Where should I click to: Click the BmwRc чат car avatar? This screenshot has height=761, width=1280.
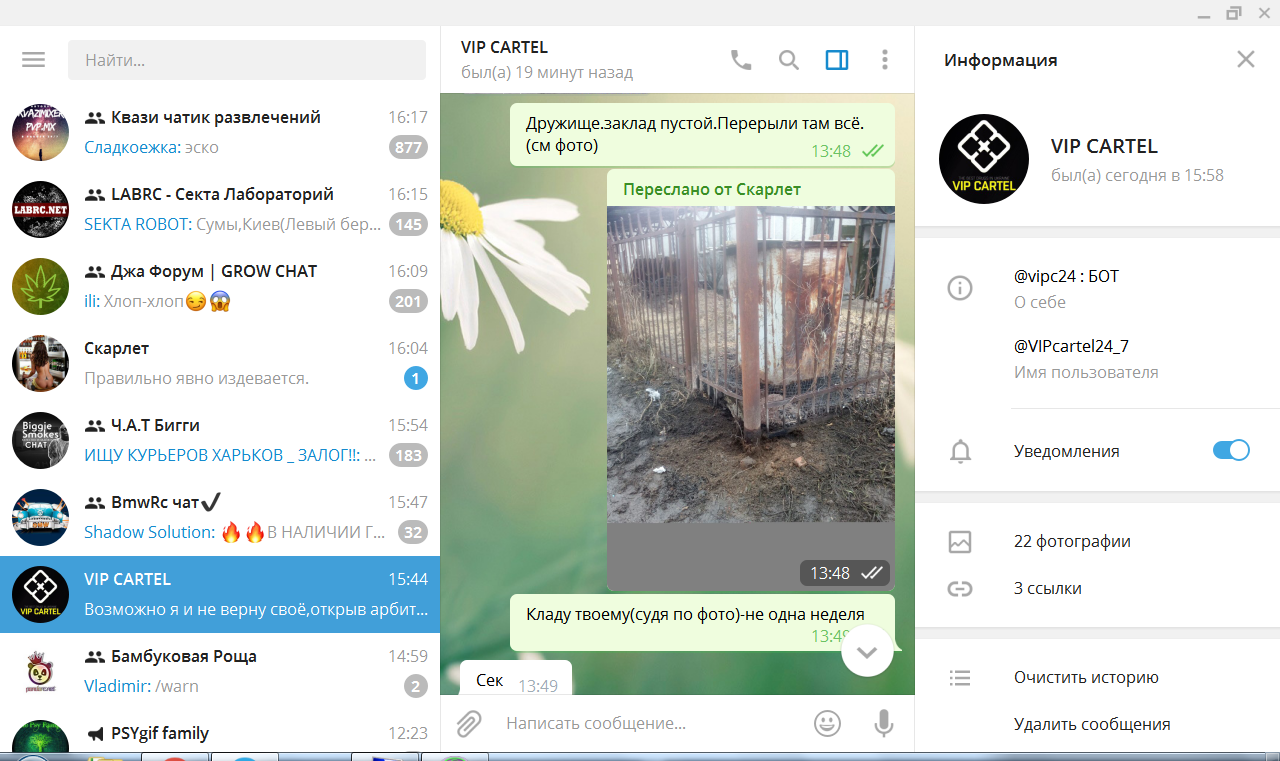click(40, 517)
